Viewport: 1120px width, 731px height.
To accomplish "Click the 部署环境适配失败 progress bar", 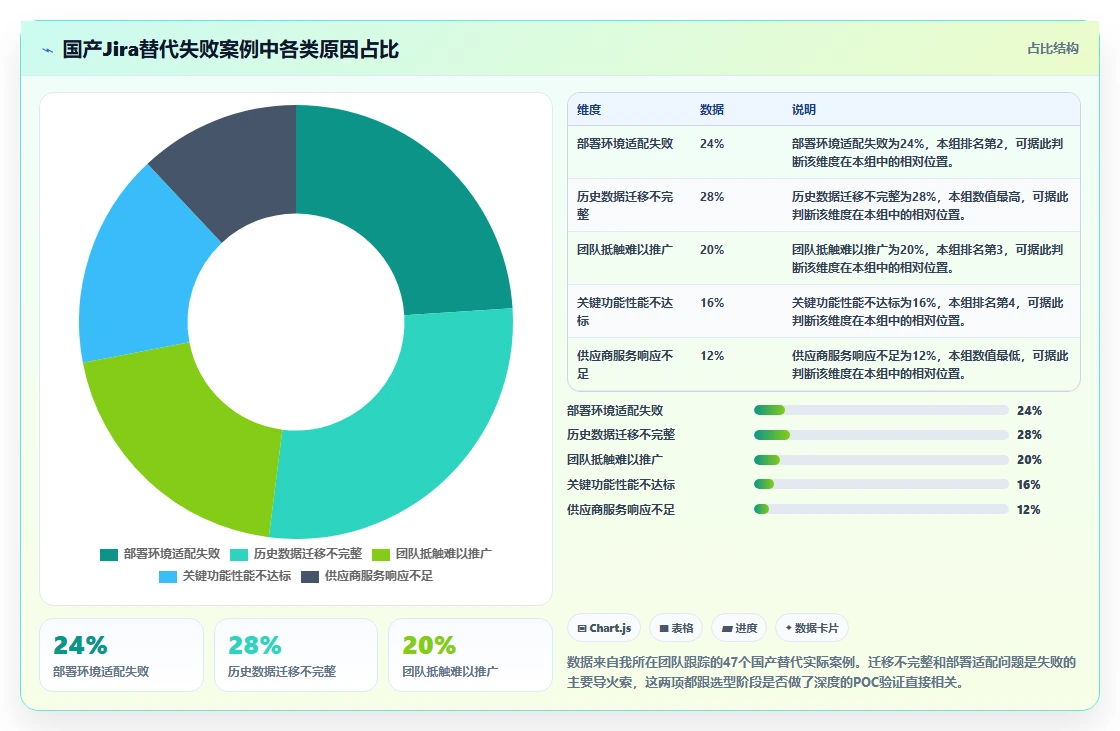I will click(x=881, y=410).
